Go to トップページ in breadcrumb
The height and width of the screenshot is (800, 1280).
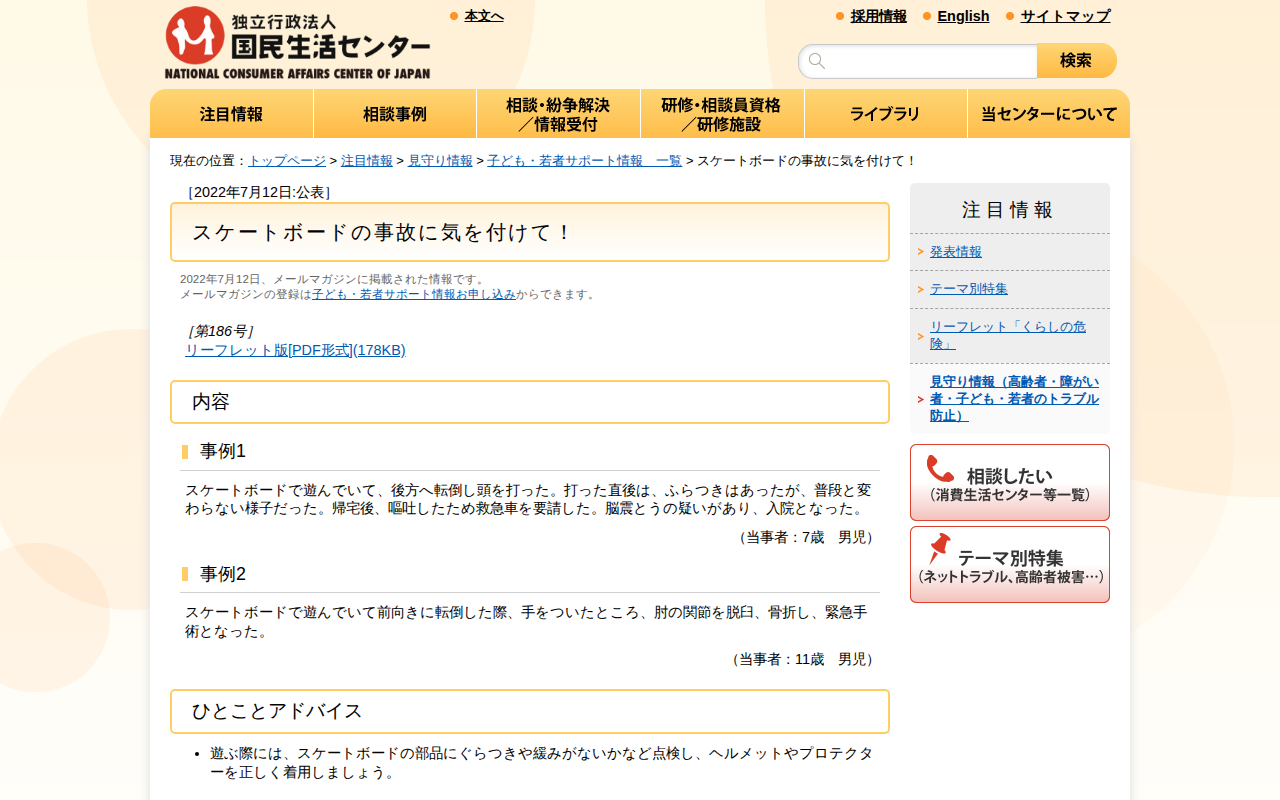point(287,161)
